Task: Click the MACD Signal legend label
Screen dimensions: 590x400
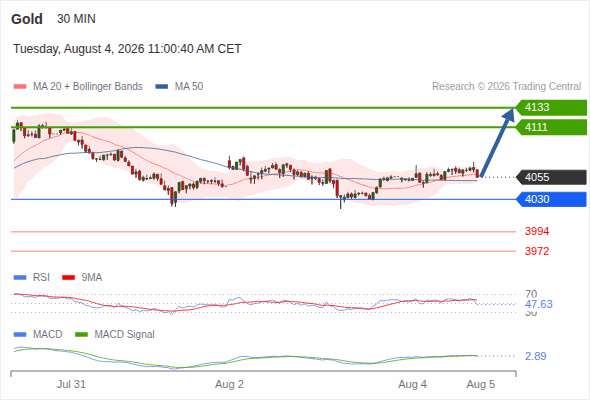Action: click(x=125, y=334)
